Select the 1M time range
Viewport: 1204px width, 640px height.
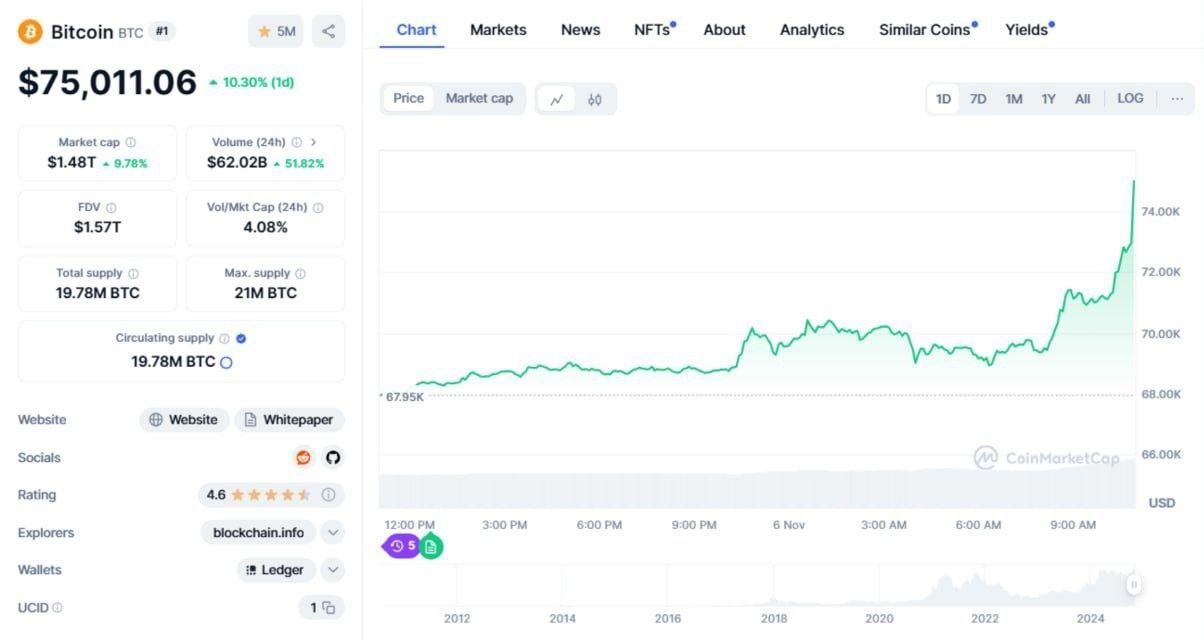[x=1014, y=99]
